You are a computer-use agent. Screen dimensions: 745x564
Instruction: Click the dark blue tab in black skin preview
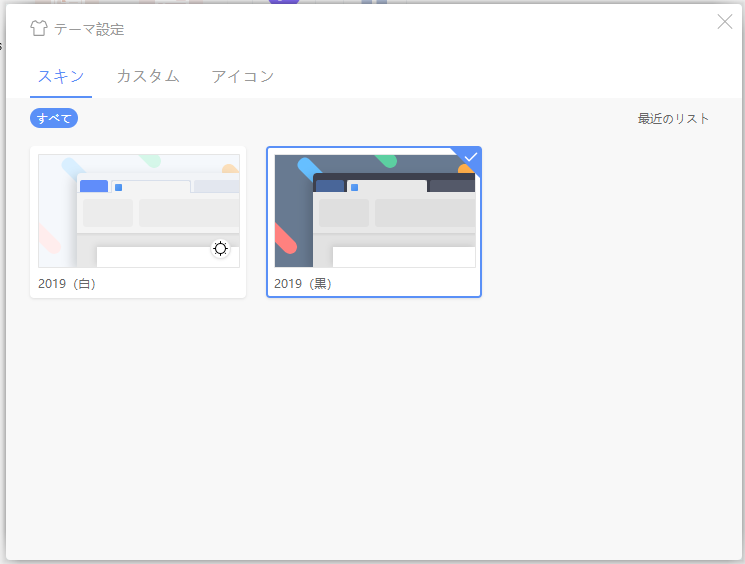(329, 186)
